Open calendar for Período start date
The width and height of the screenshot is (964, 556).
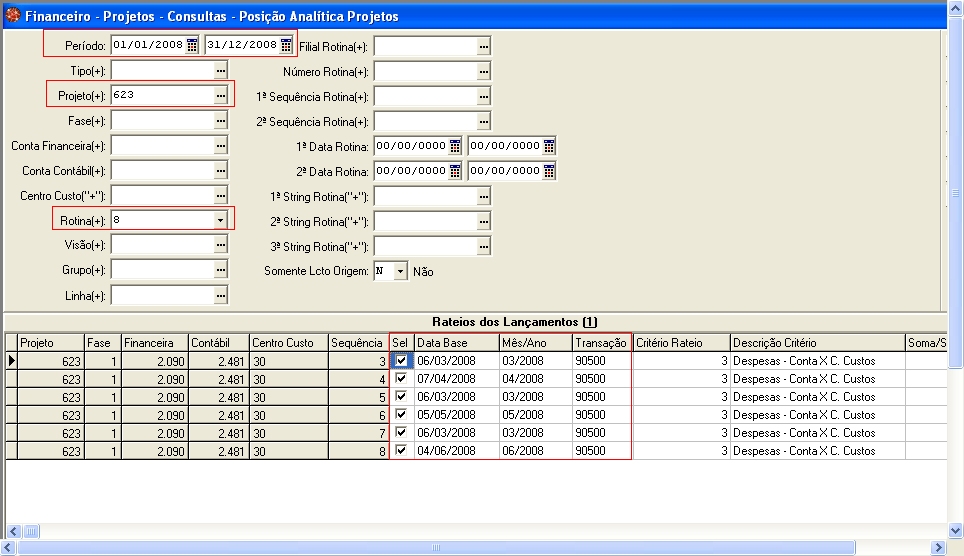[x=192, y=45]
